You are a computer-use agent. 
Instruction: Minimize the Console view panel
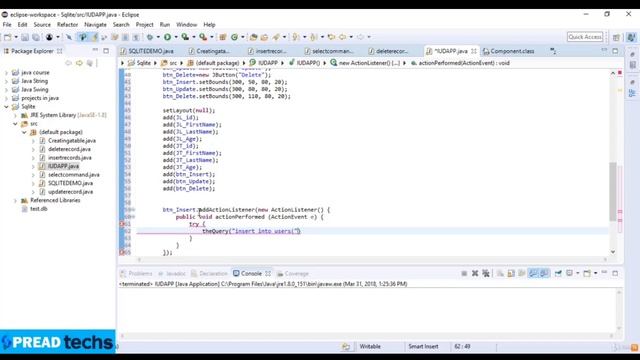click(604, 273)
